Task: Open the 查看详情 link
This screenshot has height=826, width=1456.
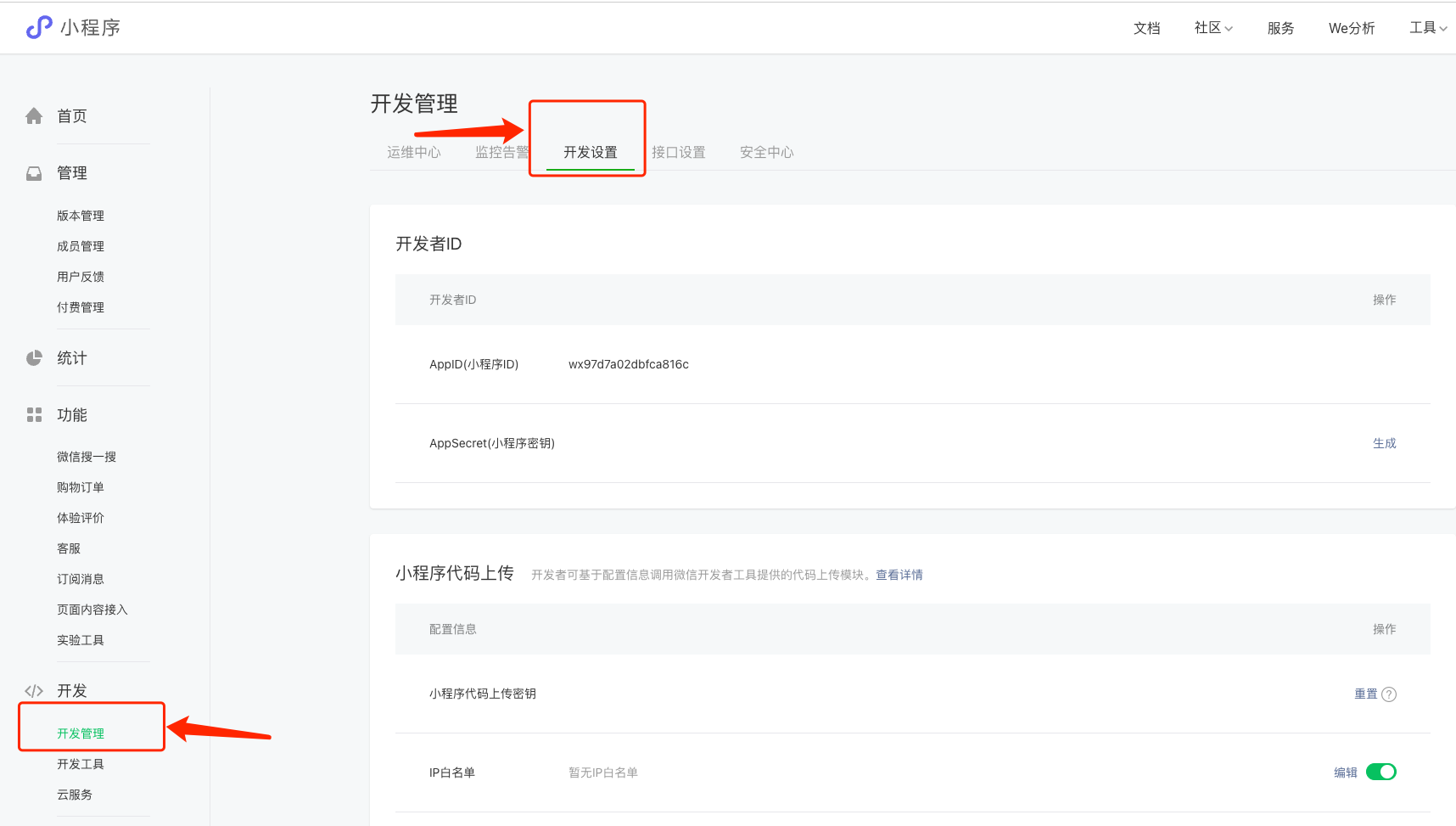Action: click(x=899, y=575)
